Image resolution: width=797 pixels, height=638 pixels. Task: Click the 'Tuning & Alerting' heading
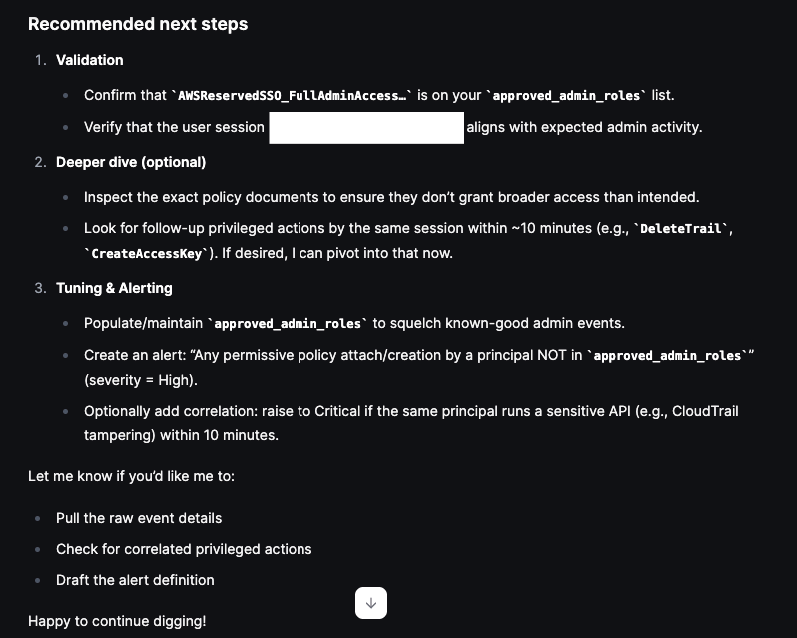114,288
